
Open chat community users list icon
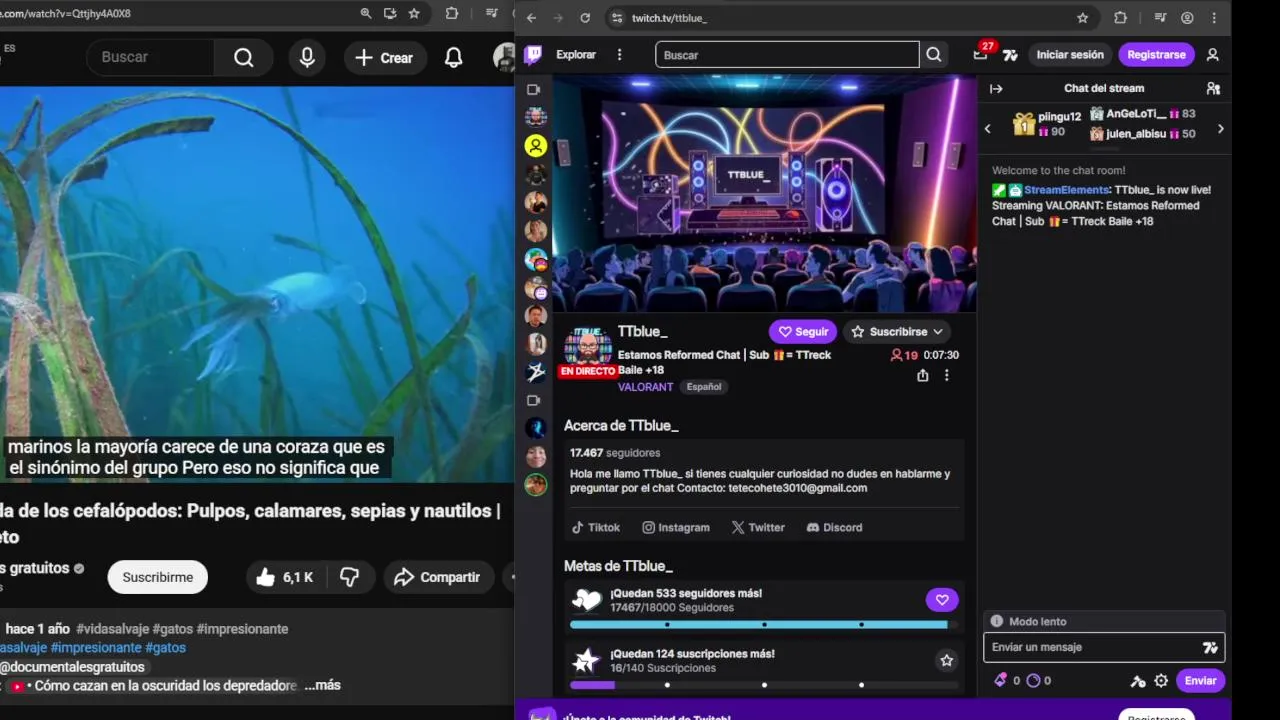1213,89
